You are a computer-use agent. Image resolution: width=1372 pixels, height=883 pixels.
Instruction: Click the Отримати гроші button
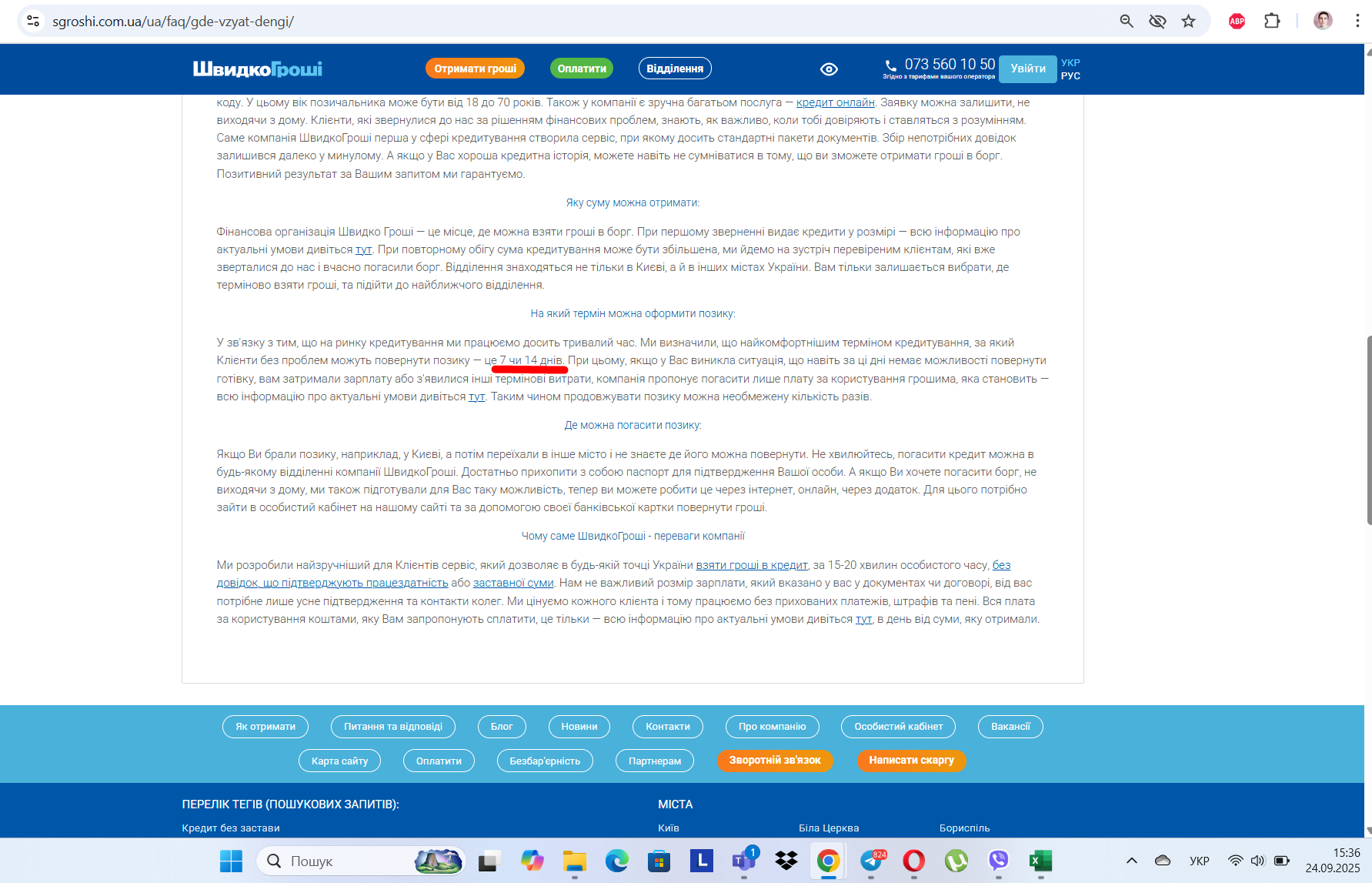[476, 69]
